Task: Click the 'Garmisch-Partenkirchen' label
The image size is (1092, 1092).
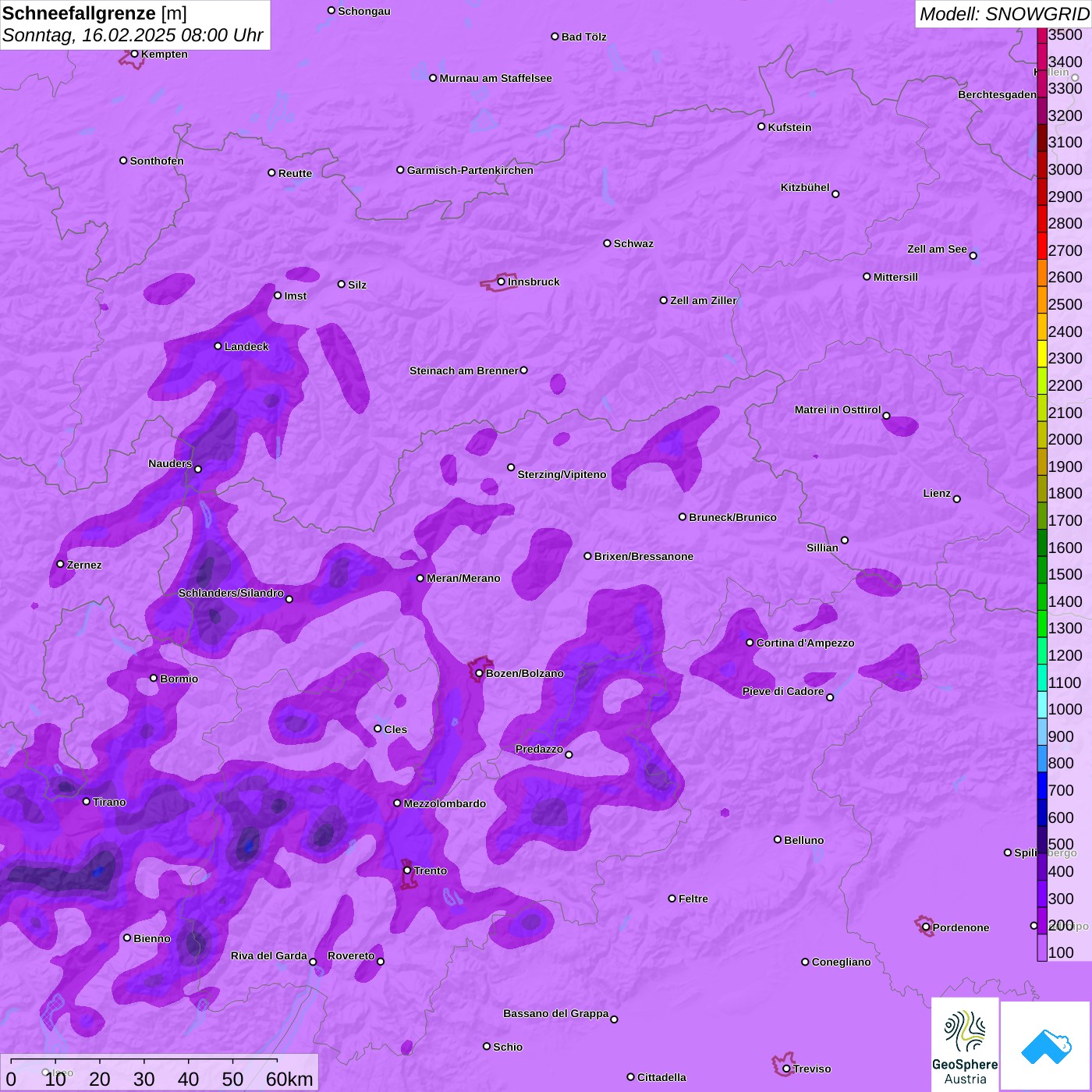Action: [470, 170]
